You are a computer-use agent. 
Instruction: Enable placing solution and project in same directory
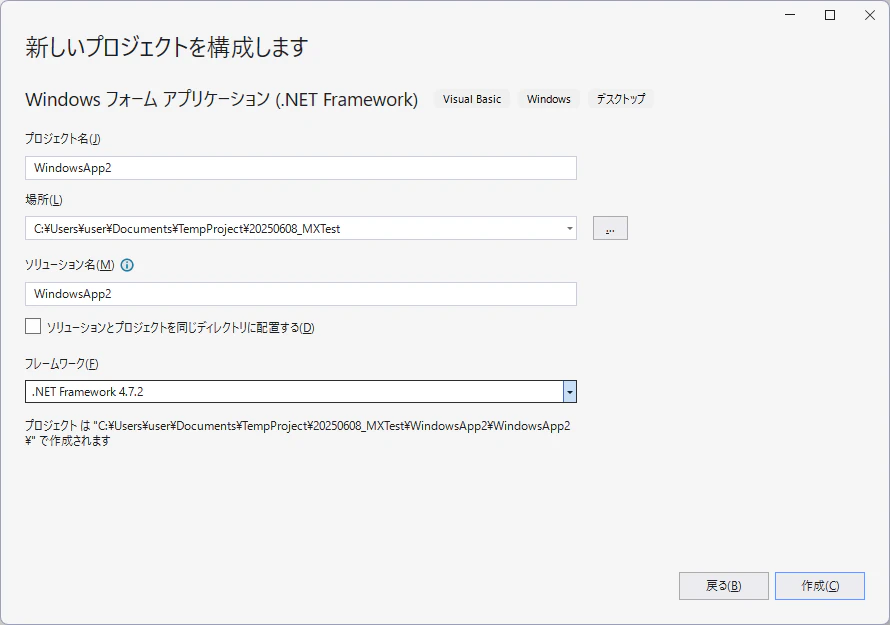(x=33, y=326)
